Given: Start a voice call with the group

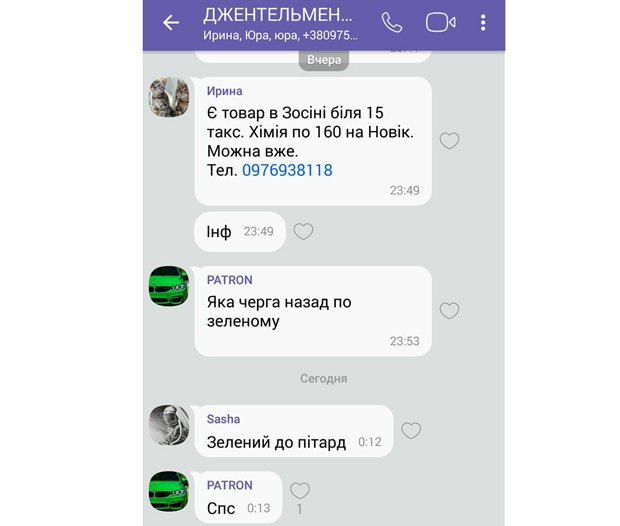Looking at the screenshot, I should point(391,22).
